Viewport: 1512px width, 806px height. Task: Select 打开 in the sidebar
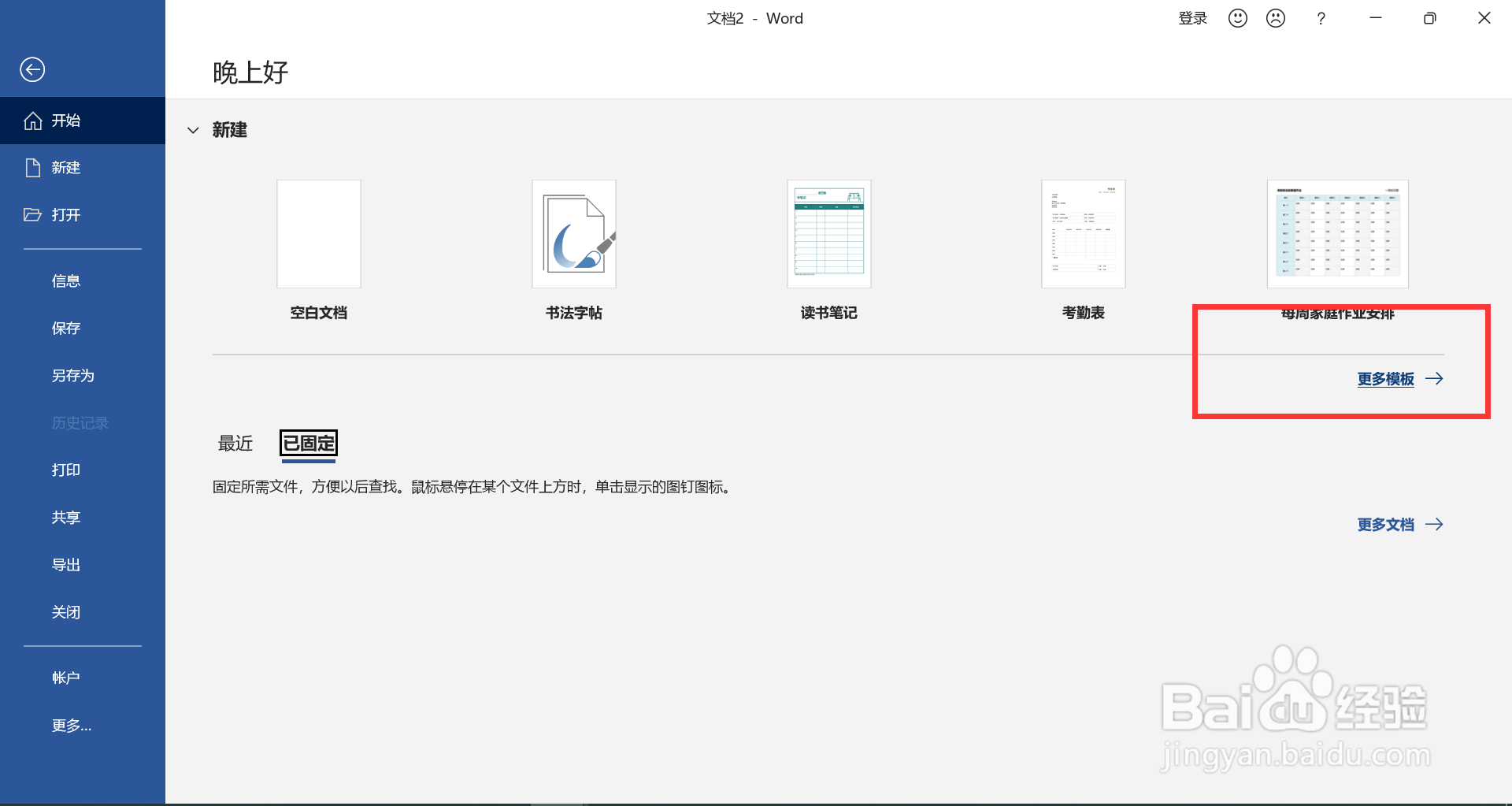coord(83,215)
